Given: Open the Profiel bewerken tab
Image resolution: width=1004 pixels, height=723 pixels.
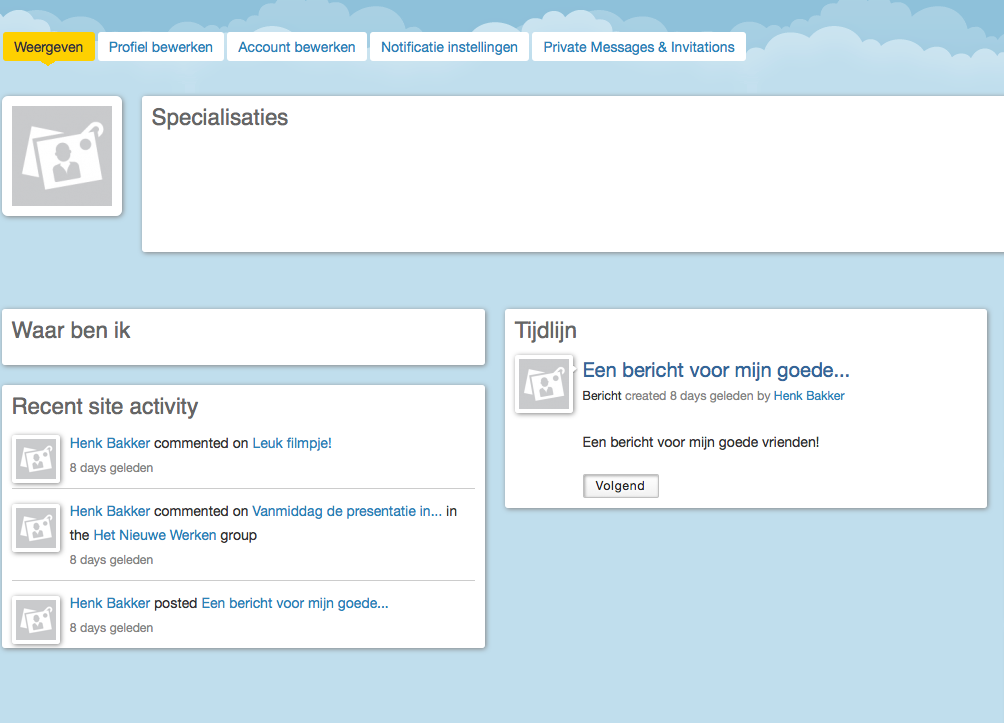Looking at the screenshot, I should (160, 46).
